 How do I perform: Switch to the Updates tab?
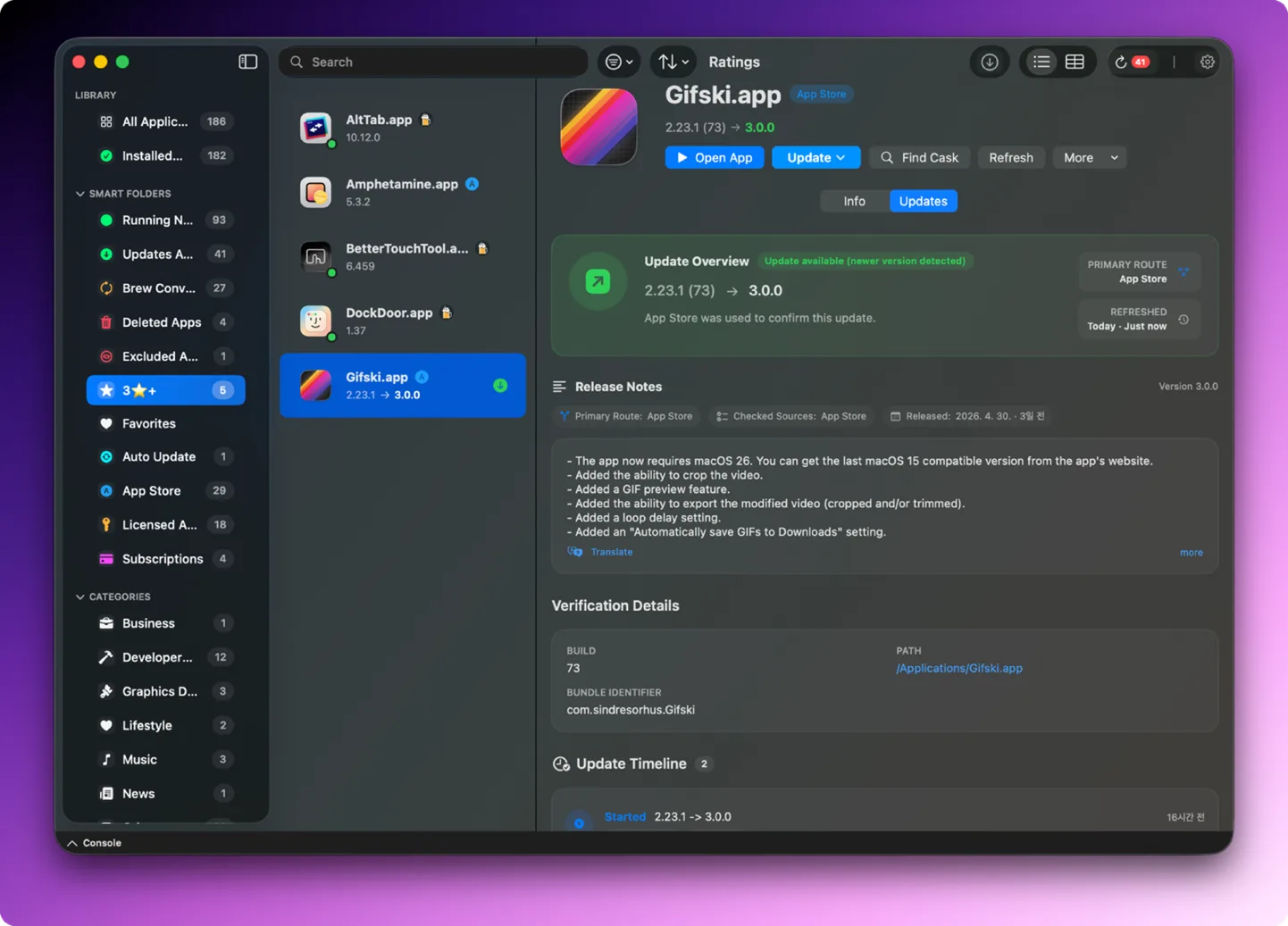923,201
